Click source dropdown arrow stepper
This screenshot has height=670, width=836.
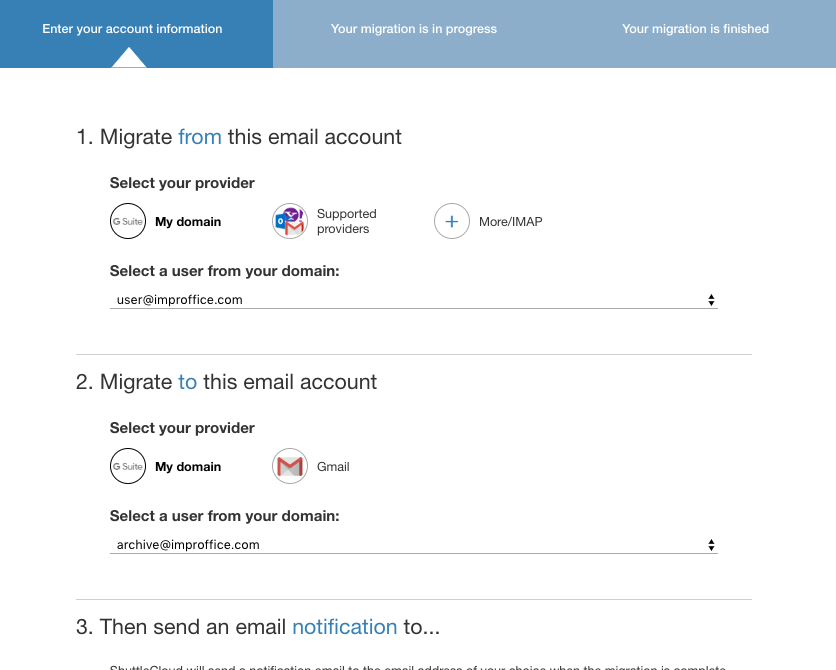pyautogui.click(x=711, y=300)
